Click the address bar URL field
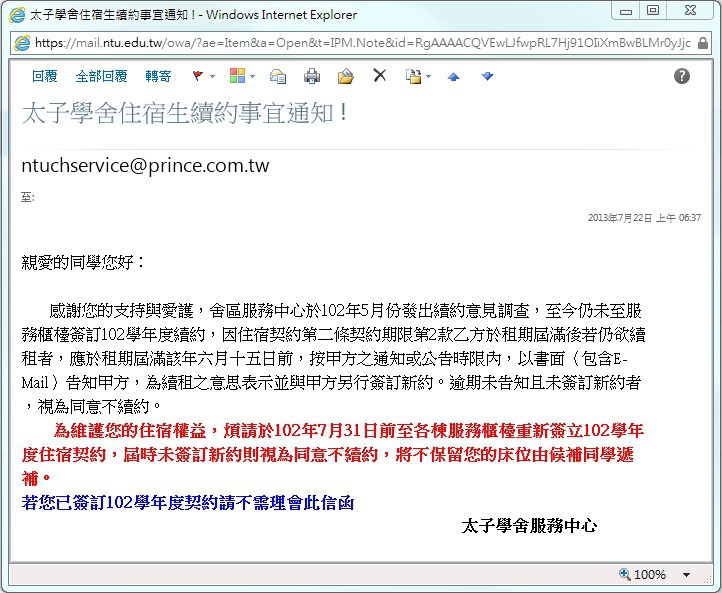Image resolution: width=722 pixels, height=593 pixels. [x=363, y=43]
